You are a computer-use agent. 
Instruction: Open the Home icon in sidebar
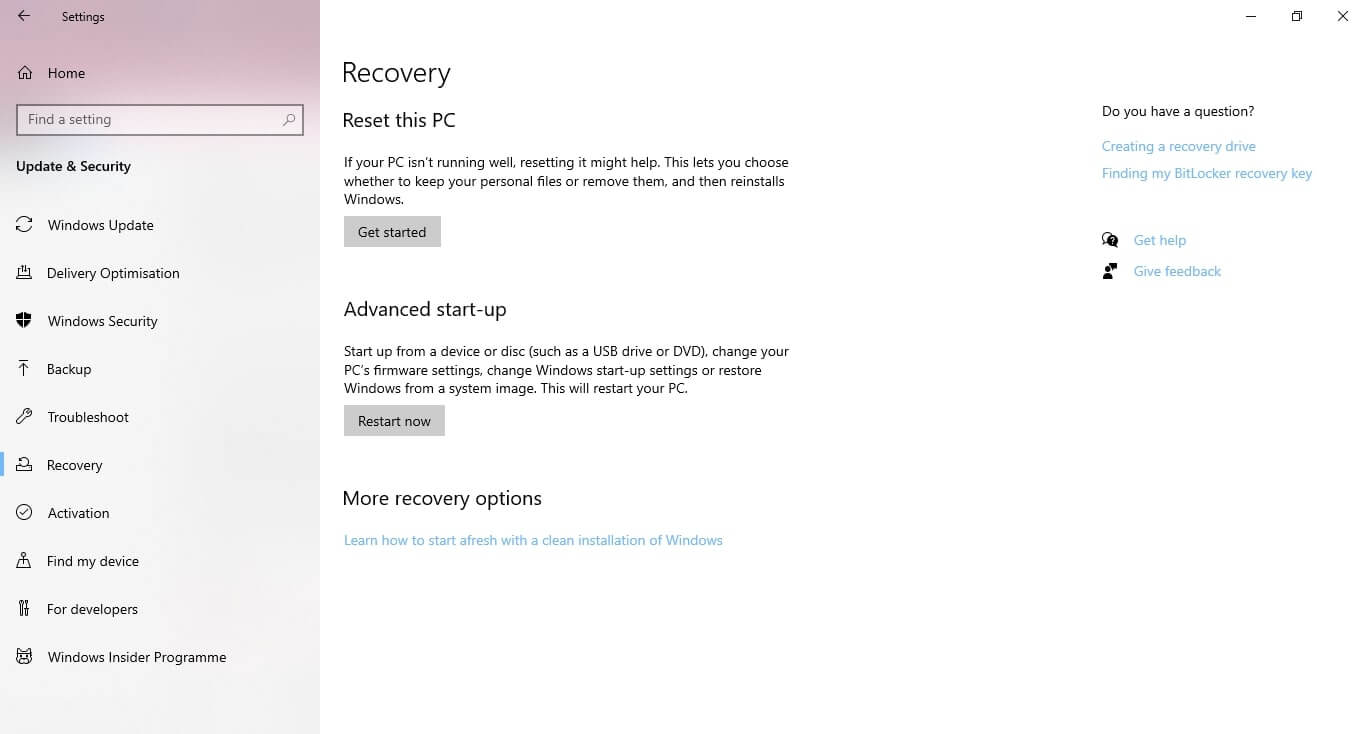[x=25, y=73]
